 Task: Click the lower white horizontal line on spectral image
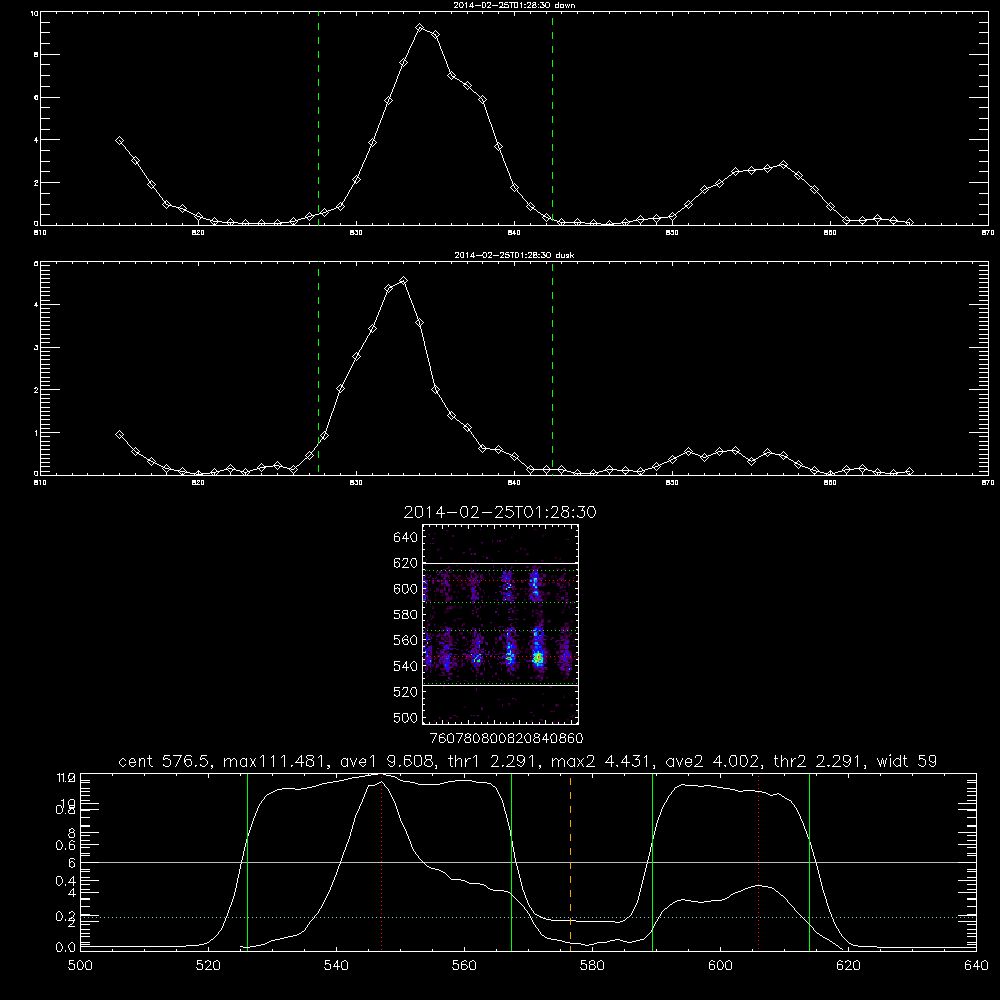[501, 686]
